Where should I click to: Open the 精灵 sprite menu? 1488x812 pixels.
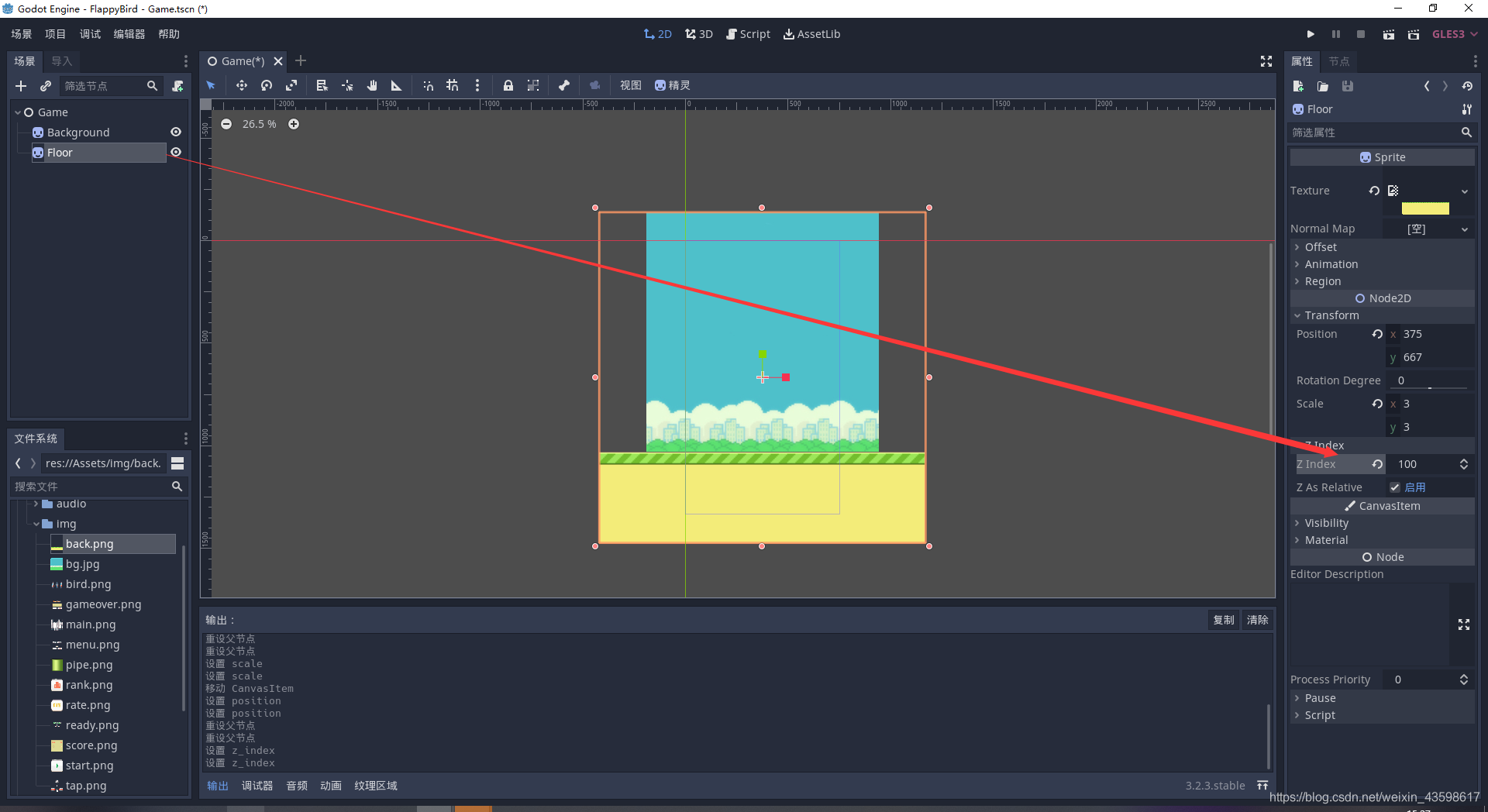point(673,85)
